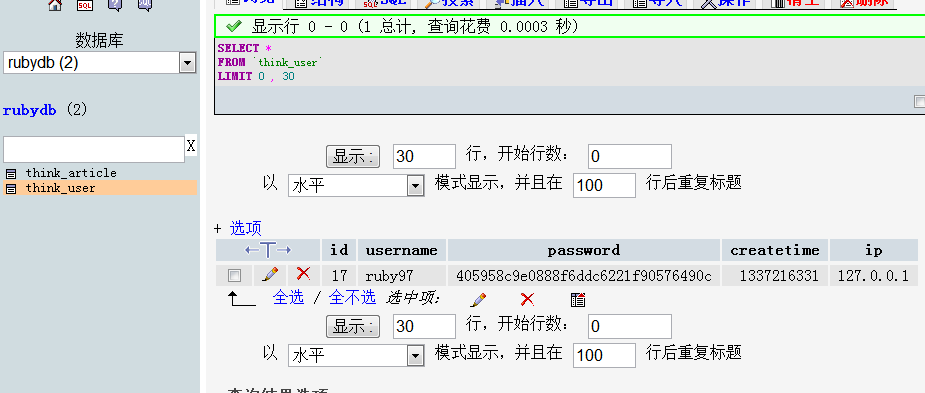
Task: Click red X beside 选中项 to delete selected
Action: pyautogui.click(x=527, y=300)
